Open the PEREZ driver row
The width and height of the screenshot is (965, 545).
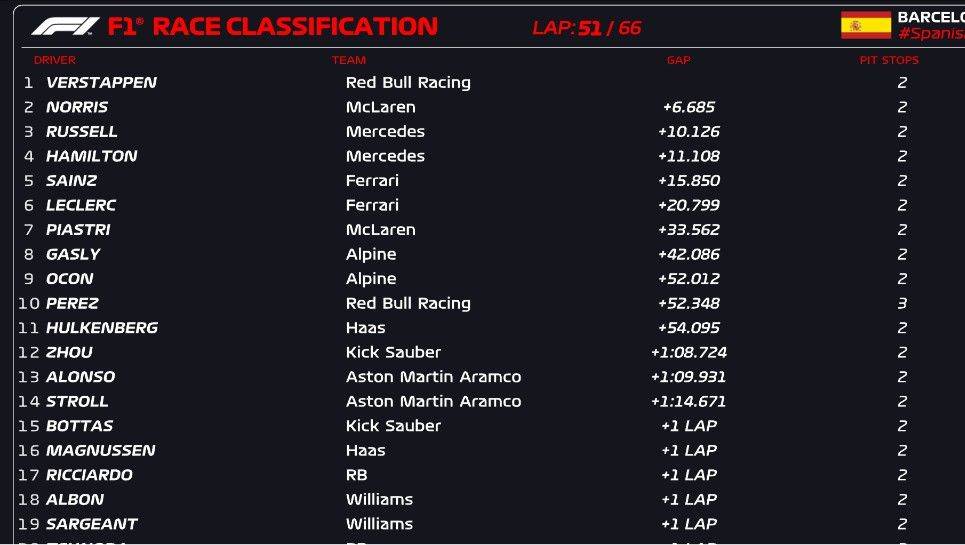[72, 303]
